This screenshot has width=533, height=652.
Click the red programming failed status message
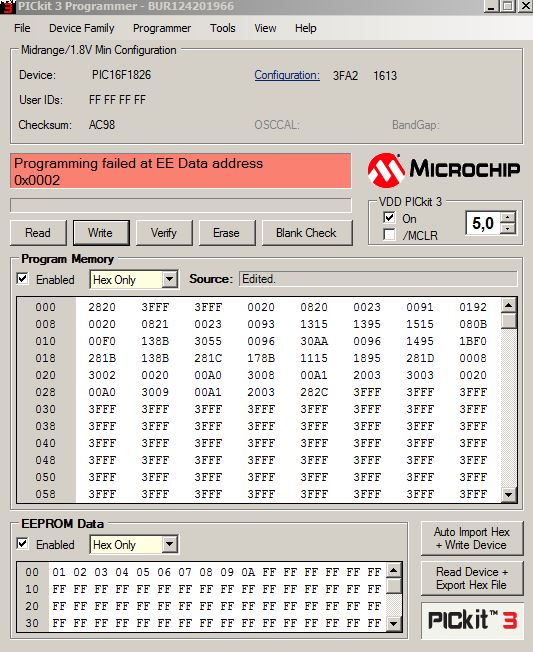181,171
